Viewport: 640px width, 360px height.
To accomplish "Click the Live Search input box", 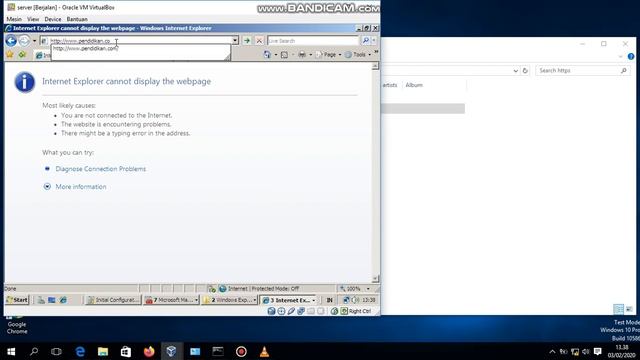I will coord(313,41).
